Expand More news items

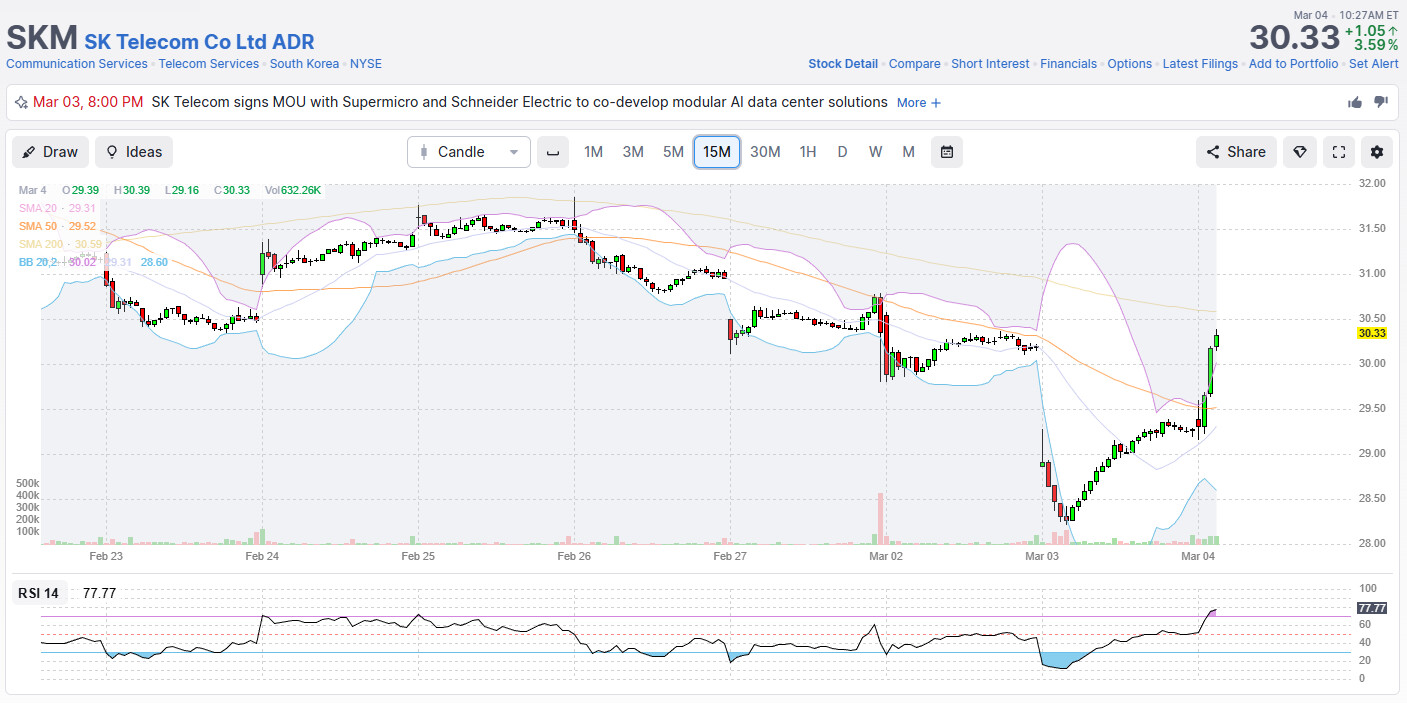919,102
